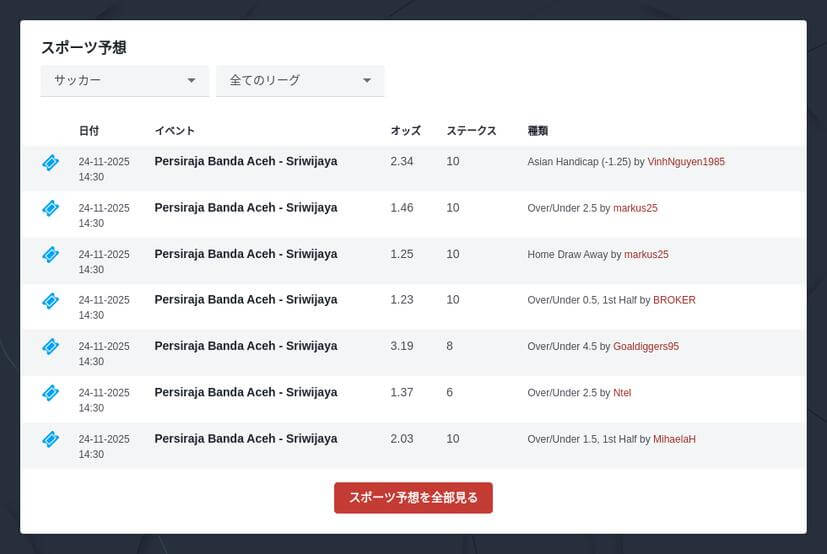Go to Goaldiggers95's profile

(646, 346)
